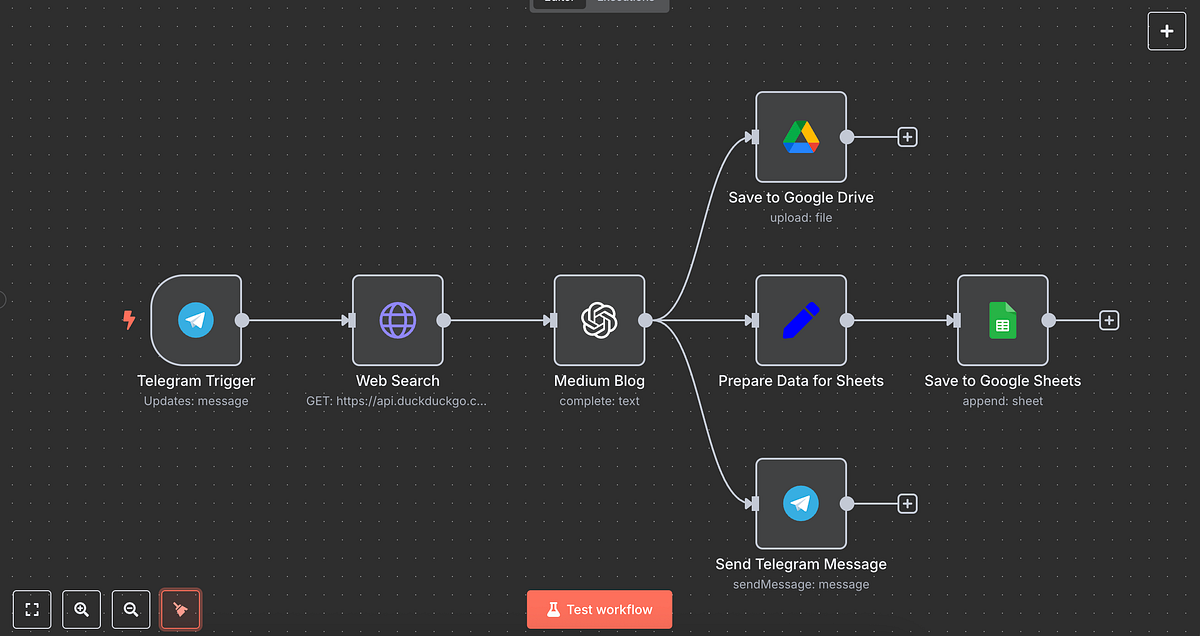Viewport: 1200px width, 636px height.
Task: Open the Telegram Trigger node
Action: (196, 320)
